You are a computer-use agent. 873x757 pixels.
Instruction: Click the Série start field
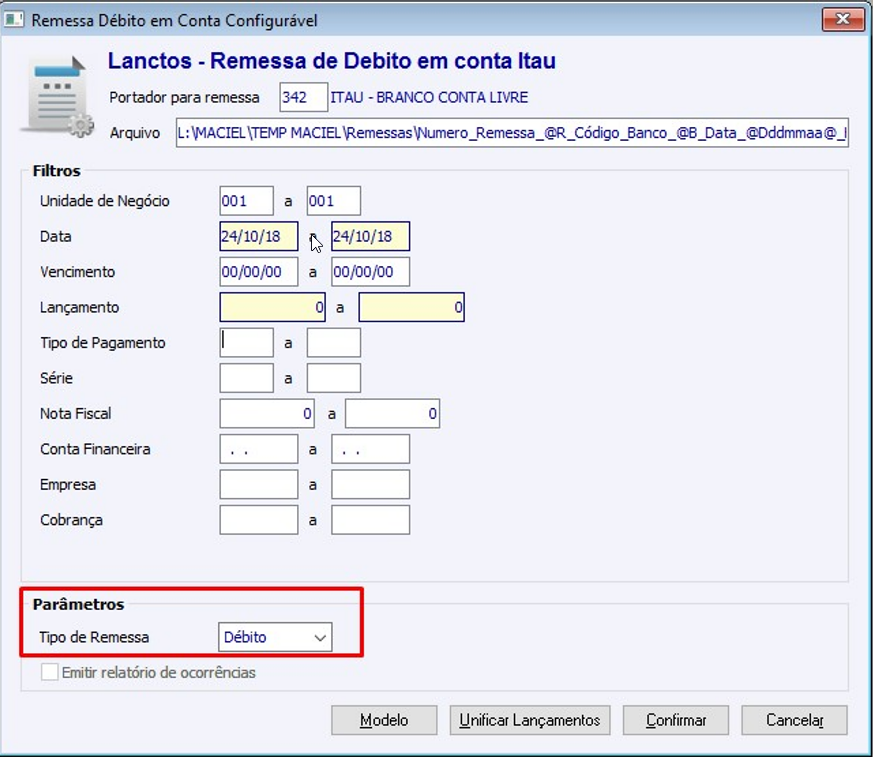[x=247, y=378]
